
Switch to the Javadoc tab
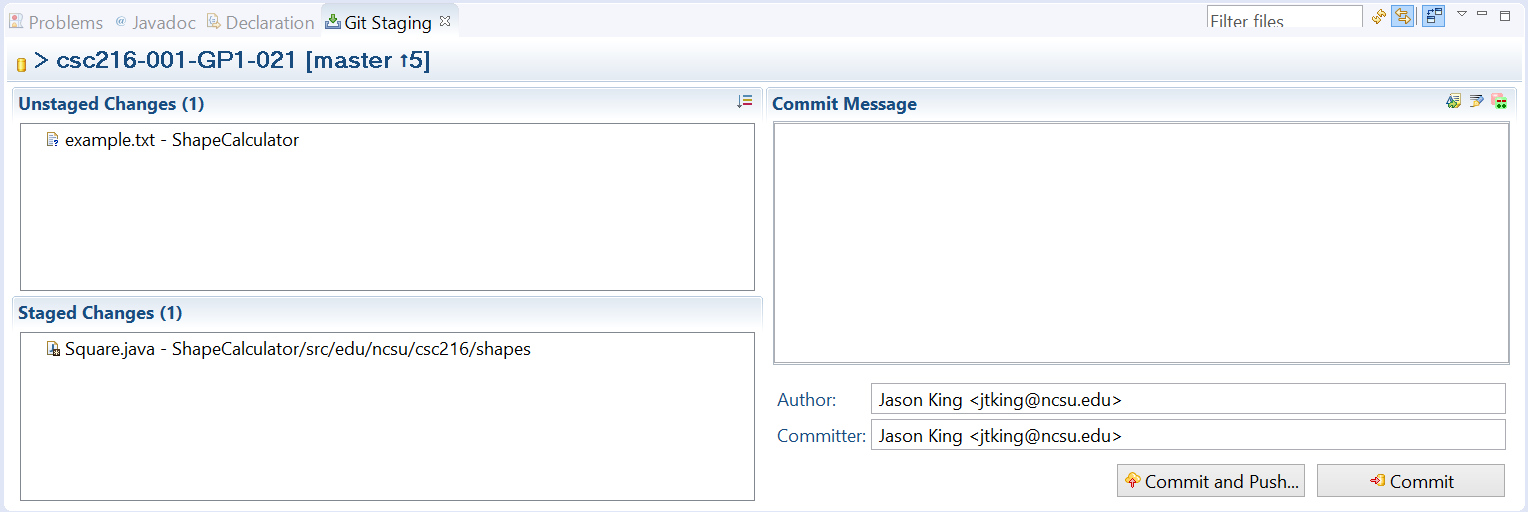pyautogui.click(x=156, y=22)
